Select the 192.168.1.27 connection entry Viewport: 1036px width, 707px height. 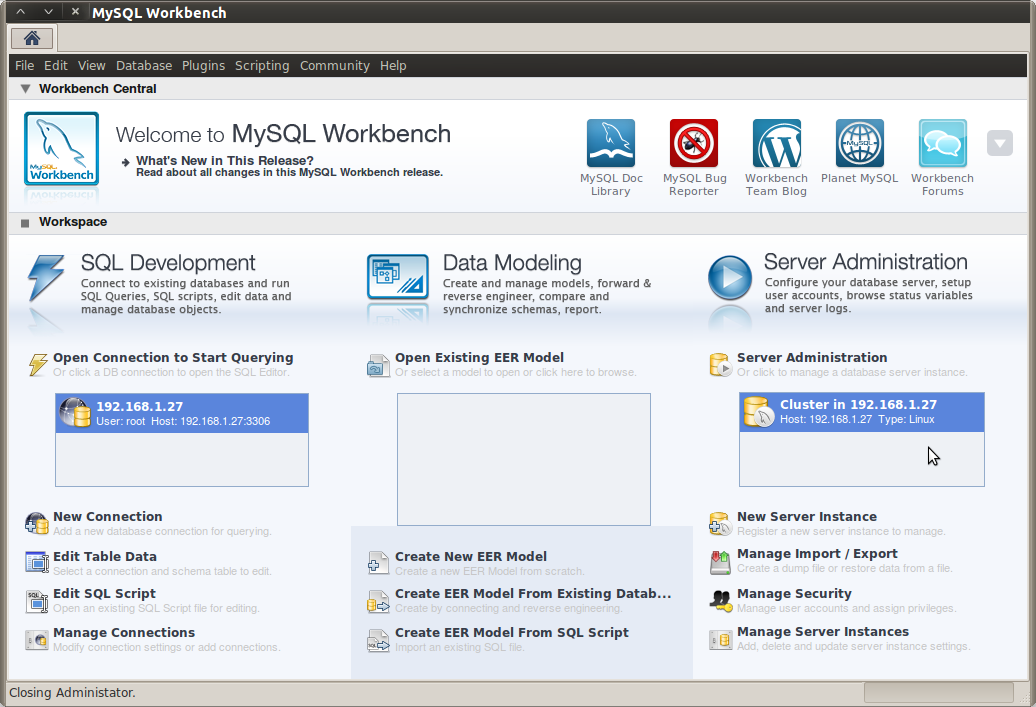tap(181, 413)
